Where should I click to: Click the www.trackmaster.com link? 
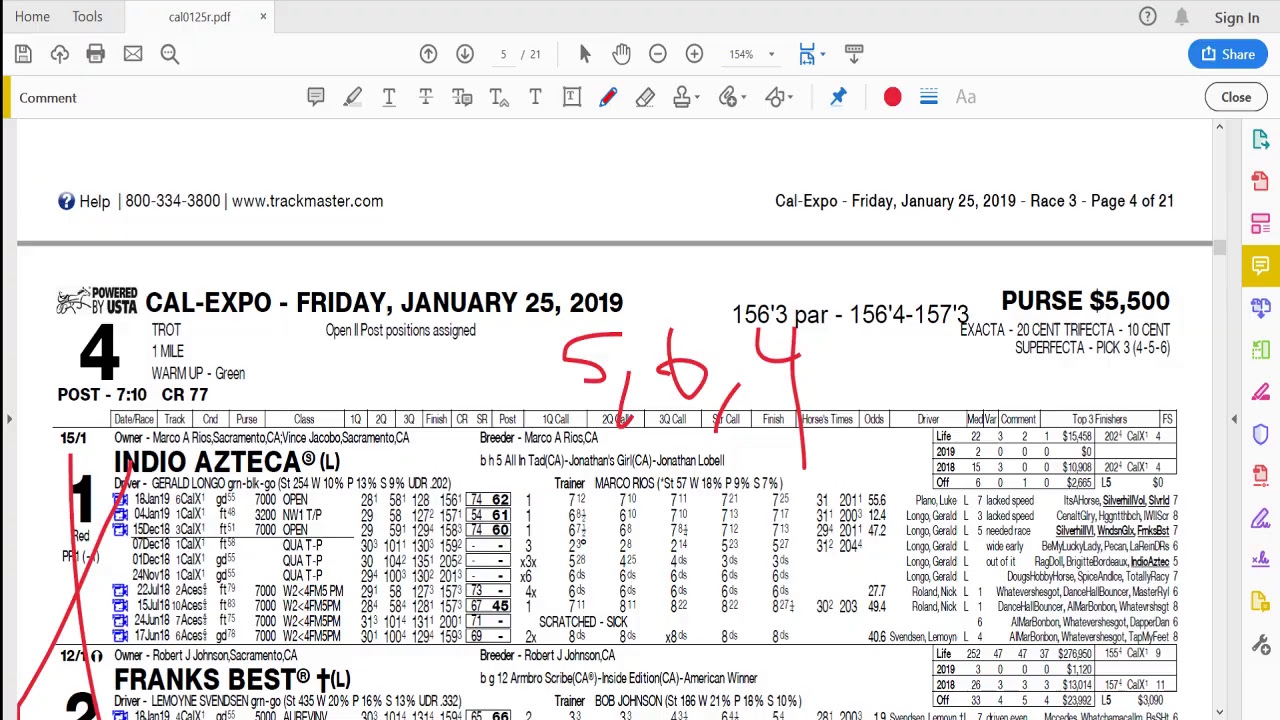(307, 201)
